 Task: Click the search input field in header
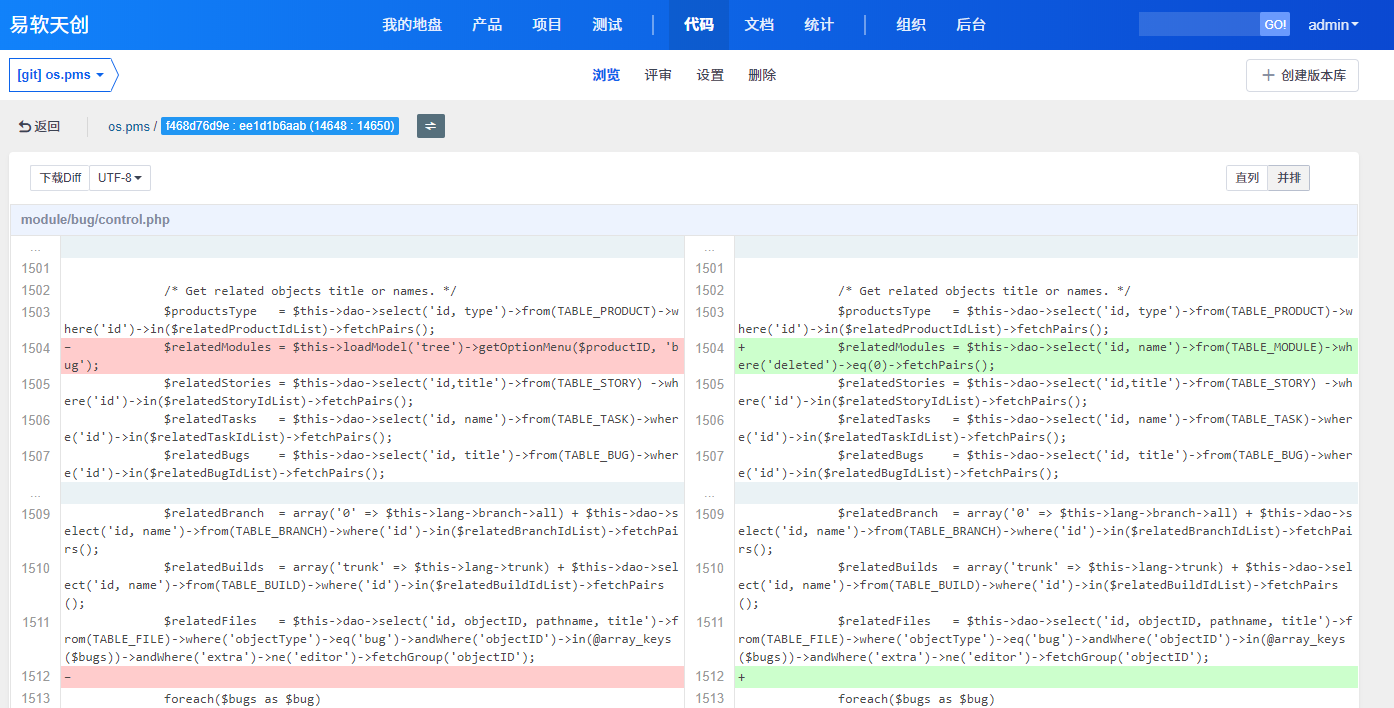point(1199,25)
